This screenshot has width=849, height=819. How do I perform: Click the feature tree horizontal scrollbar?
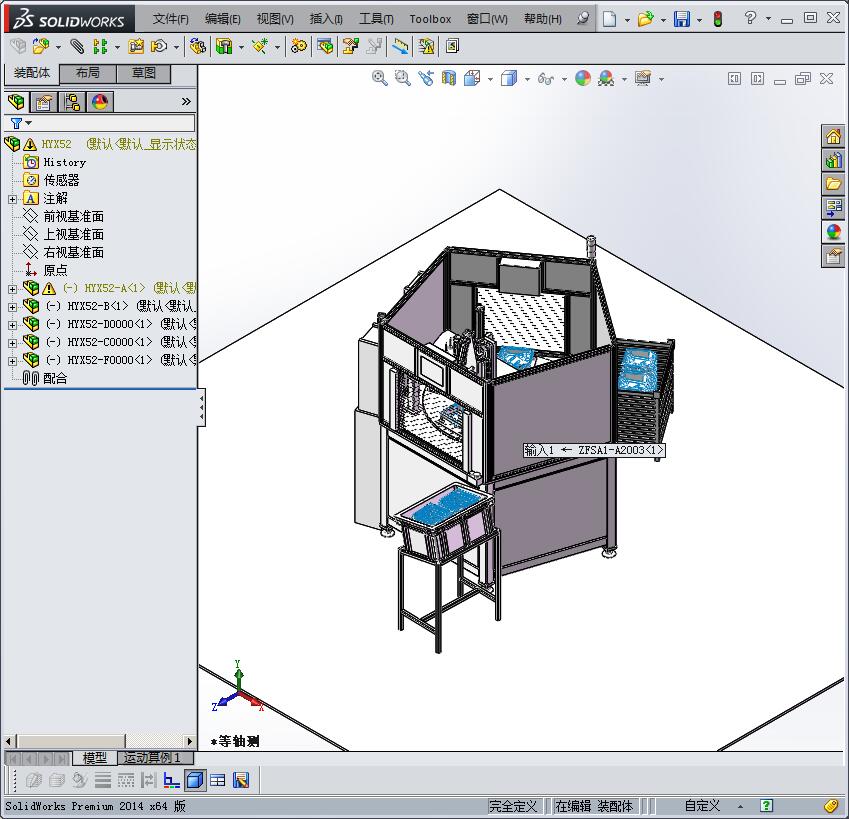coord(99,741)
